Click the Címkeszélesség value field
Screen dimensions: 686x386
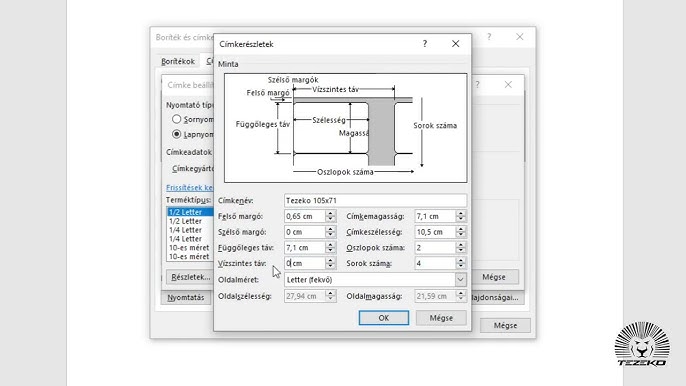coord(435,232)
